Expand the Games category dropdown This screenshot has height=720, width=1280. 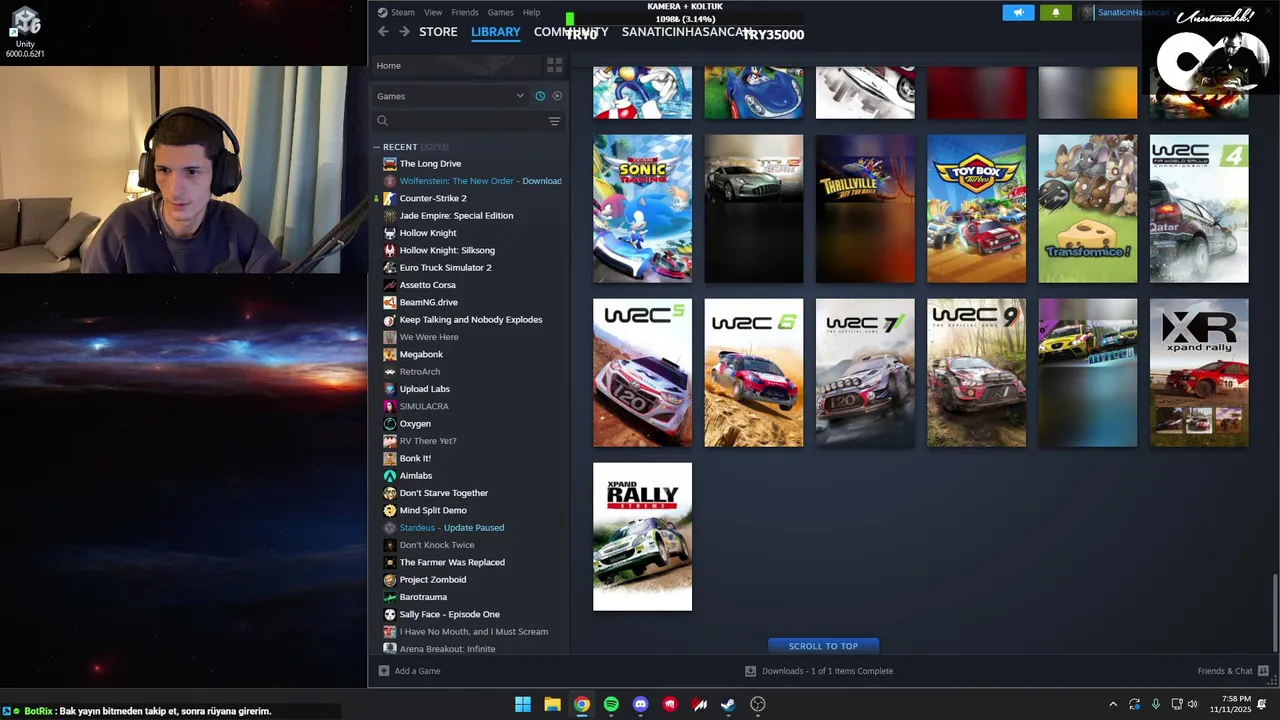click(x=450, y=96)
